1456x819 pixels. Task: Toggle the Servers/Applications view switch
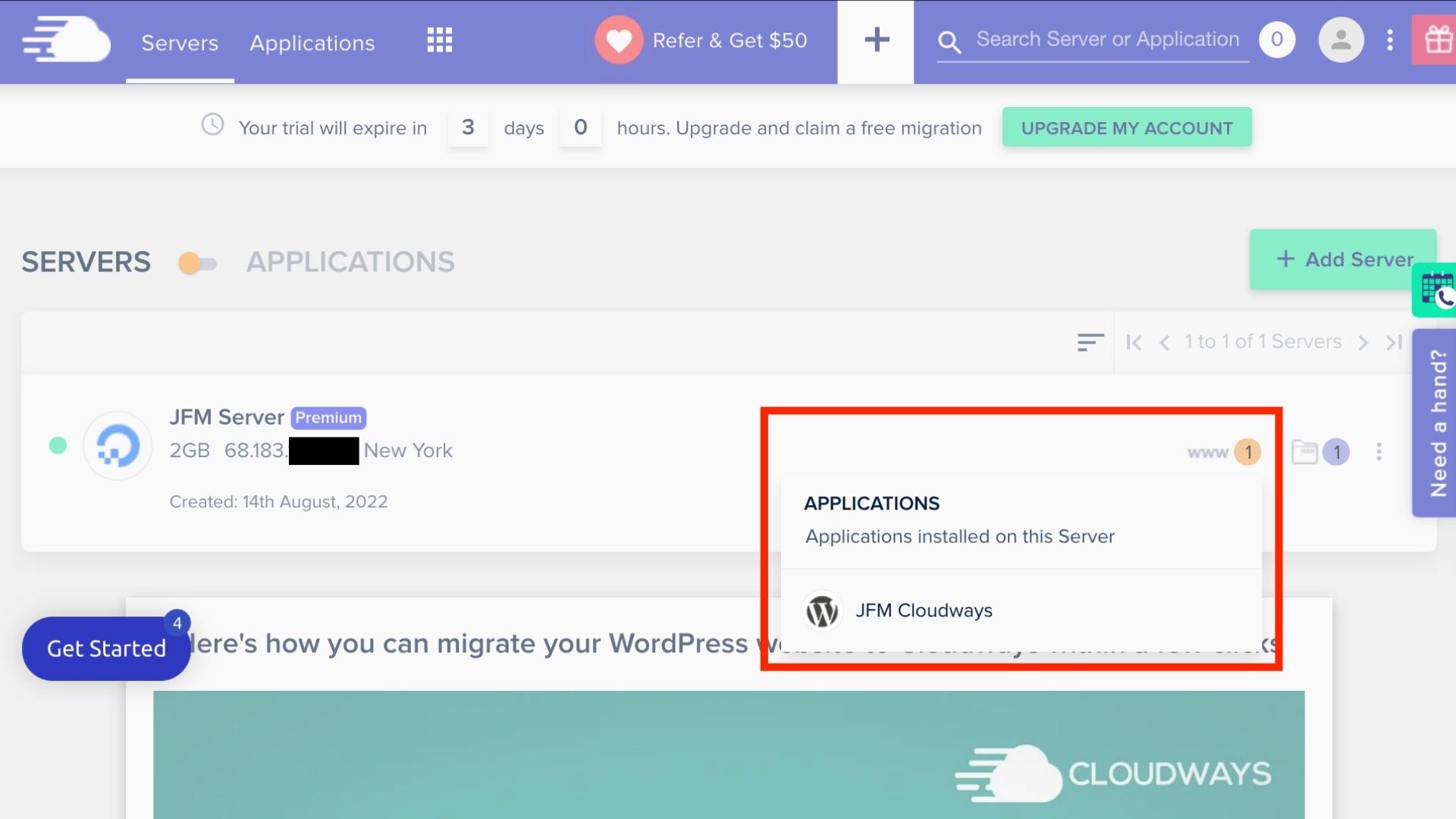pyautogui.click(x=198, y=263)
